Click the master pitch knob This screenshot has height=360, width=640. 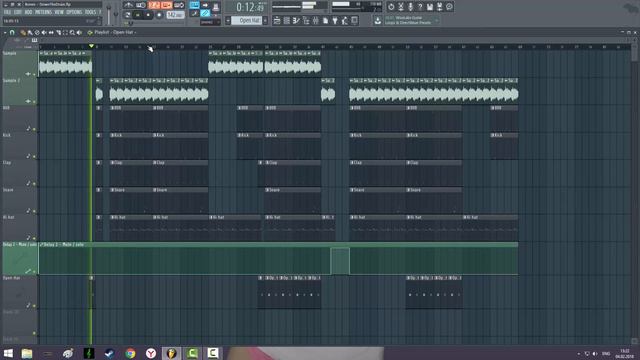click(x=116, y=15)
